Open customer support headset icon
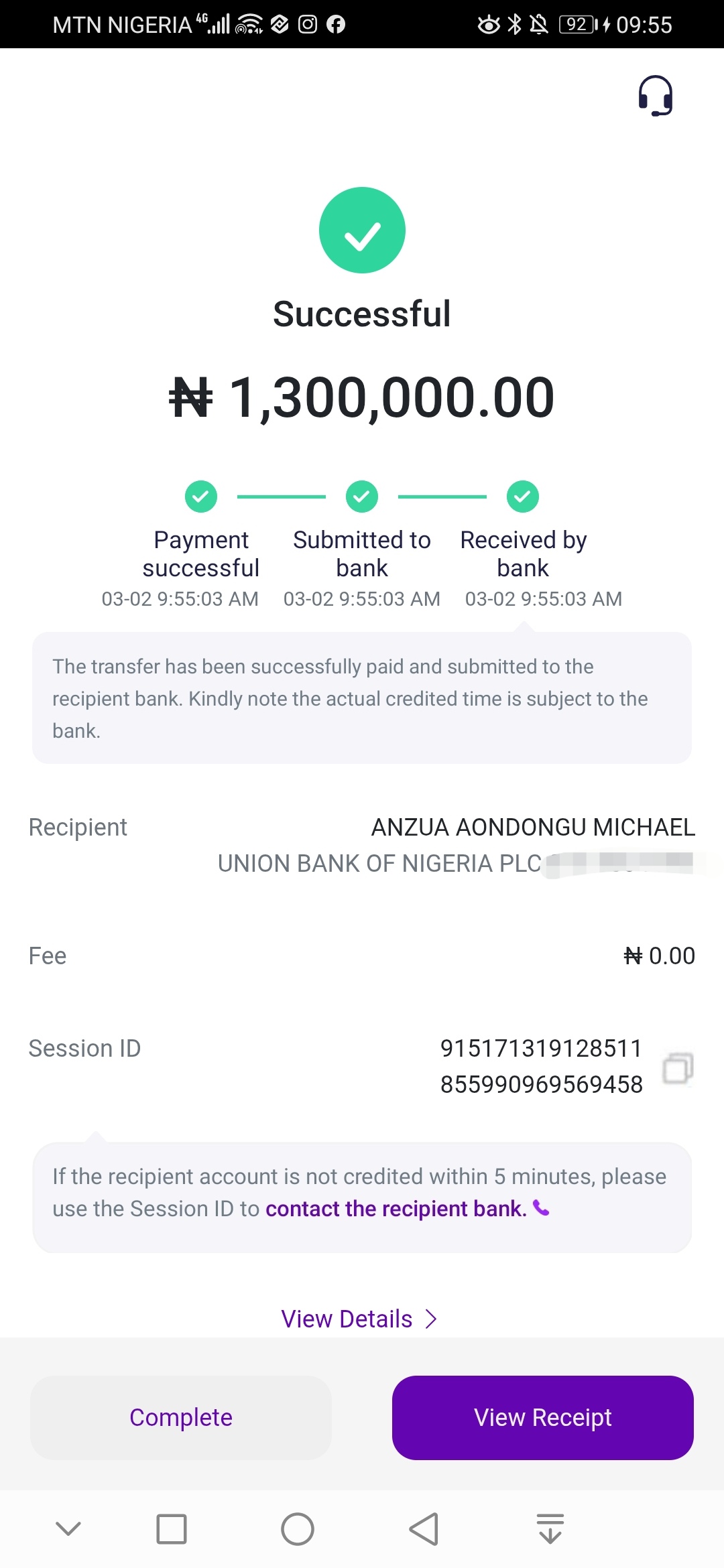This screenshot has width=724, height=1568. [655, 96]
